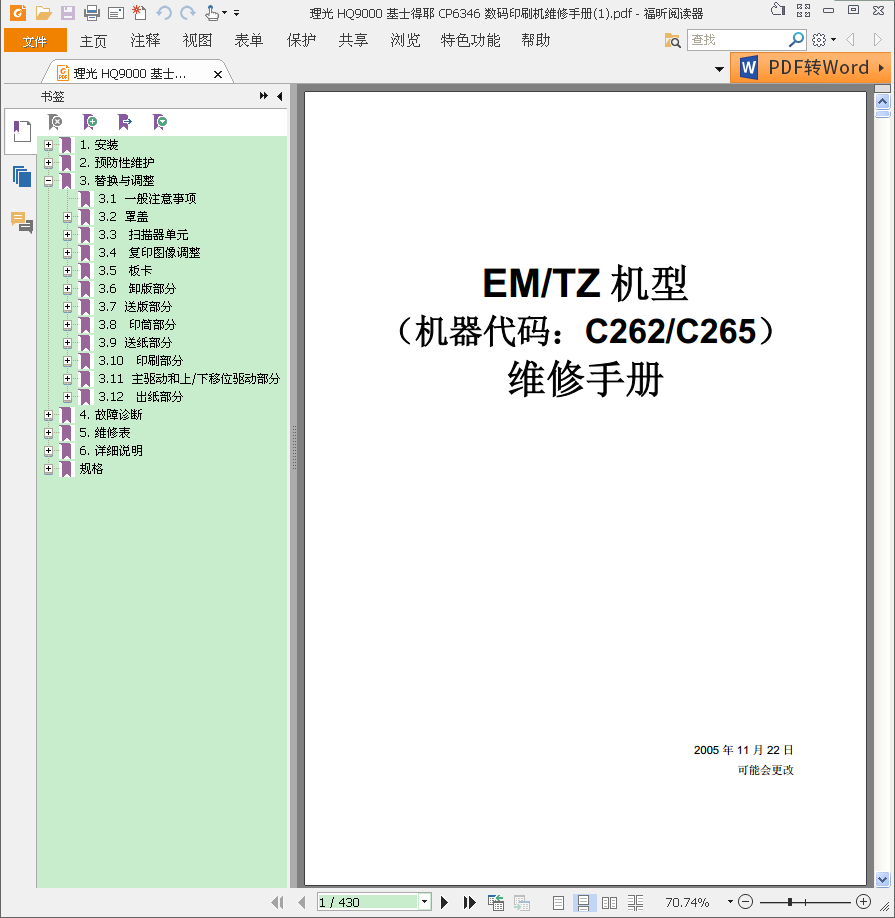Collapse the 3. 替换与调整 bookmark
The width and height of the screenshot is (895, 918).
coord(49,181)
